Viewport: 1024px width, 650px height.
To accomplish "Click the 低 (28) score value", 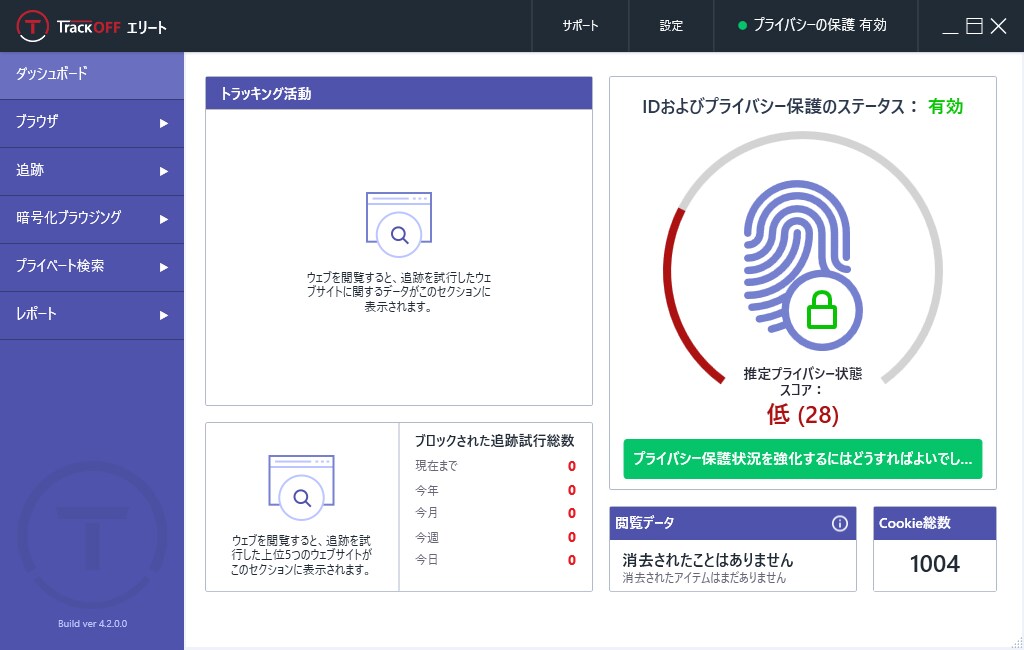I will click(x=803, y=414).
